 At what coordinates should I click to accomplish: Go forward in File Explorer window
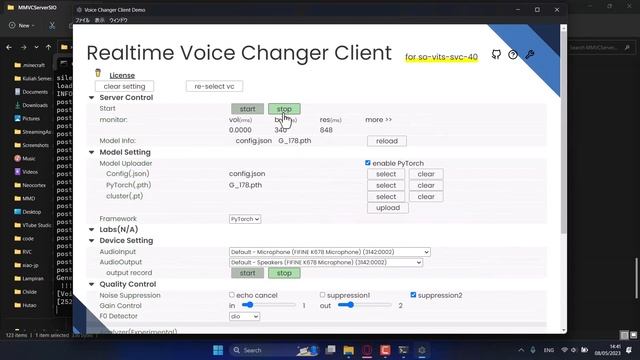click(23, 47)
